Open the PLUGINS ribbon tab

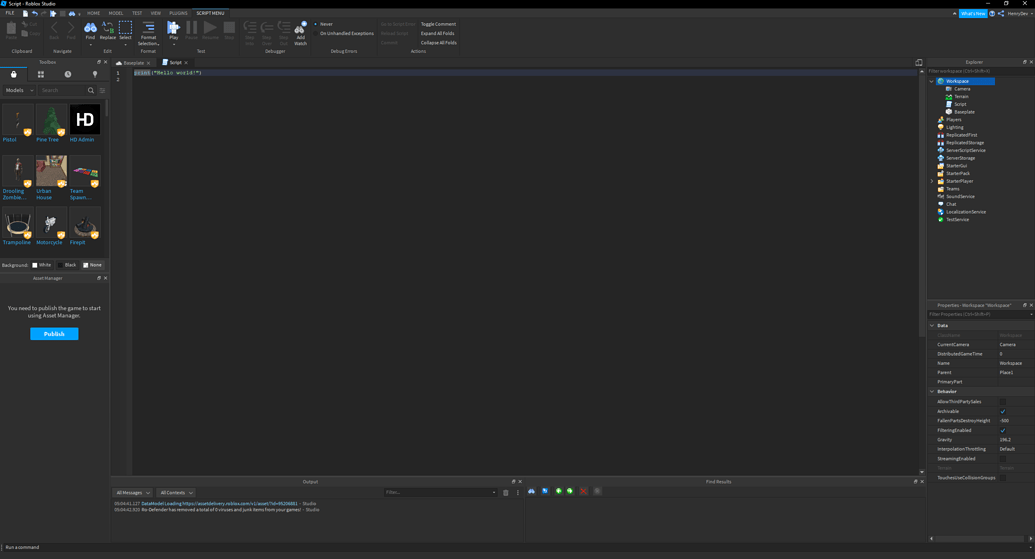coord(178,13)
